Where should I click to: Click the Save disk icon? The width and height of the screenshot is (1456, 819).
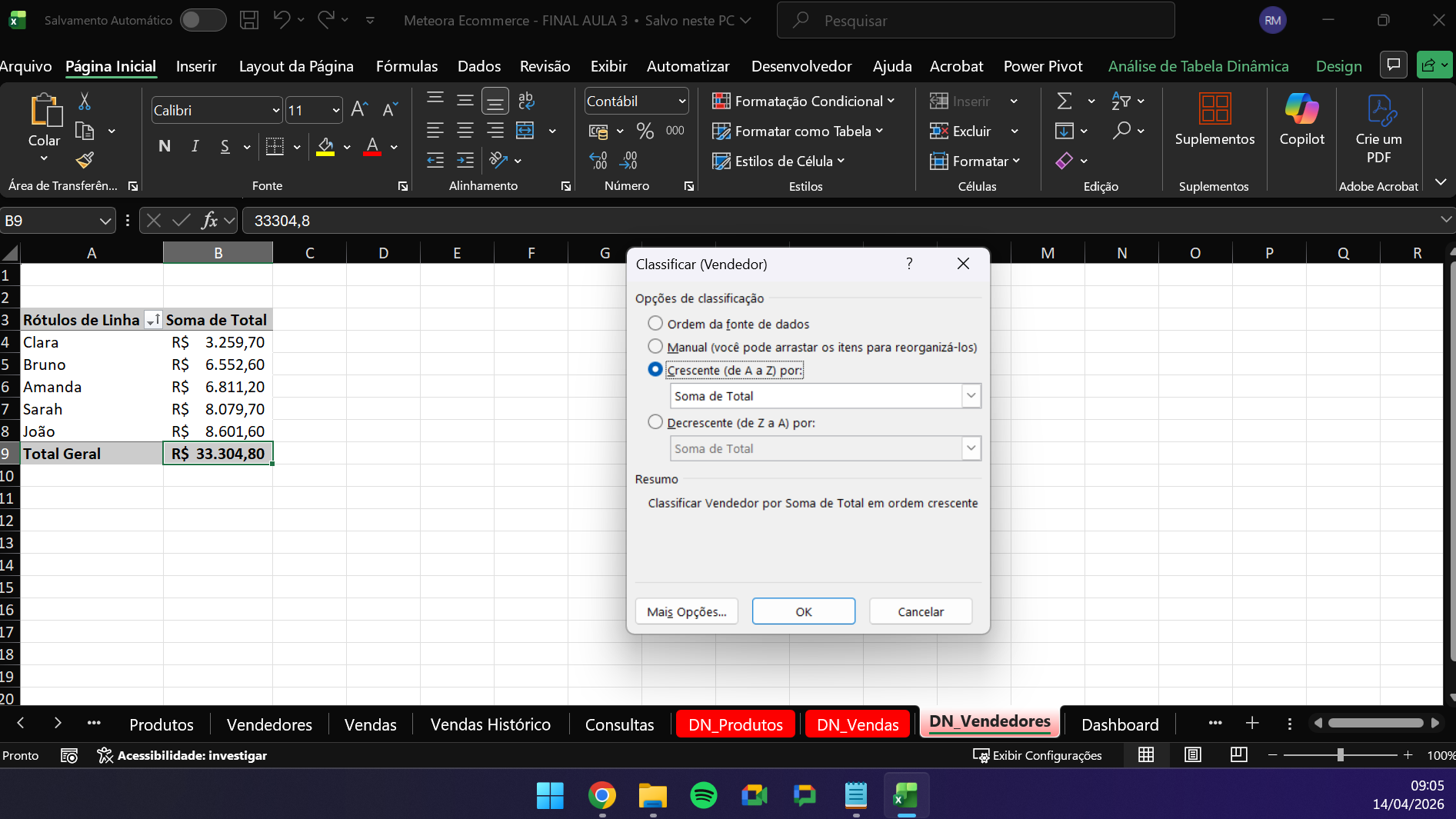(x=249, y=20)
